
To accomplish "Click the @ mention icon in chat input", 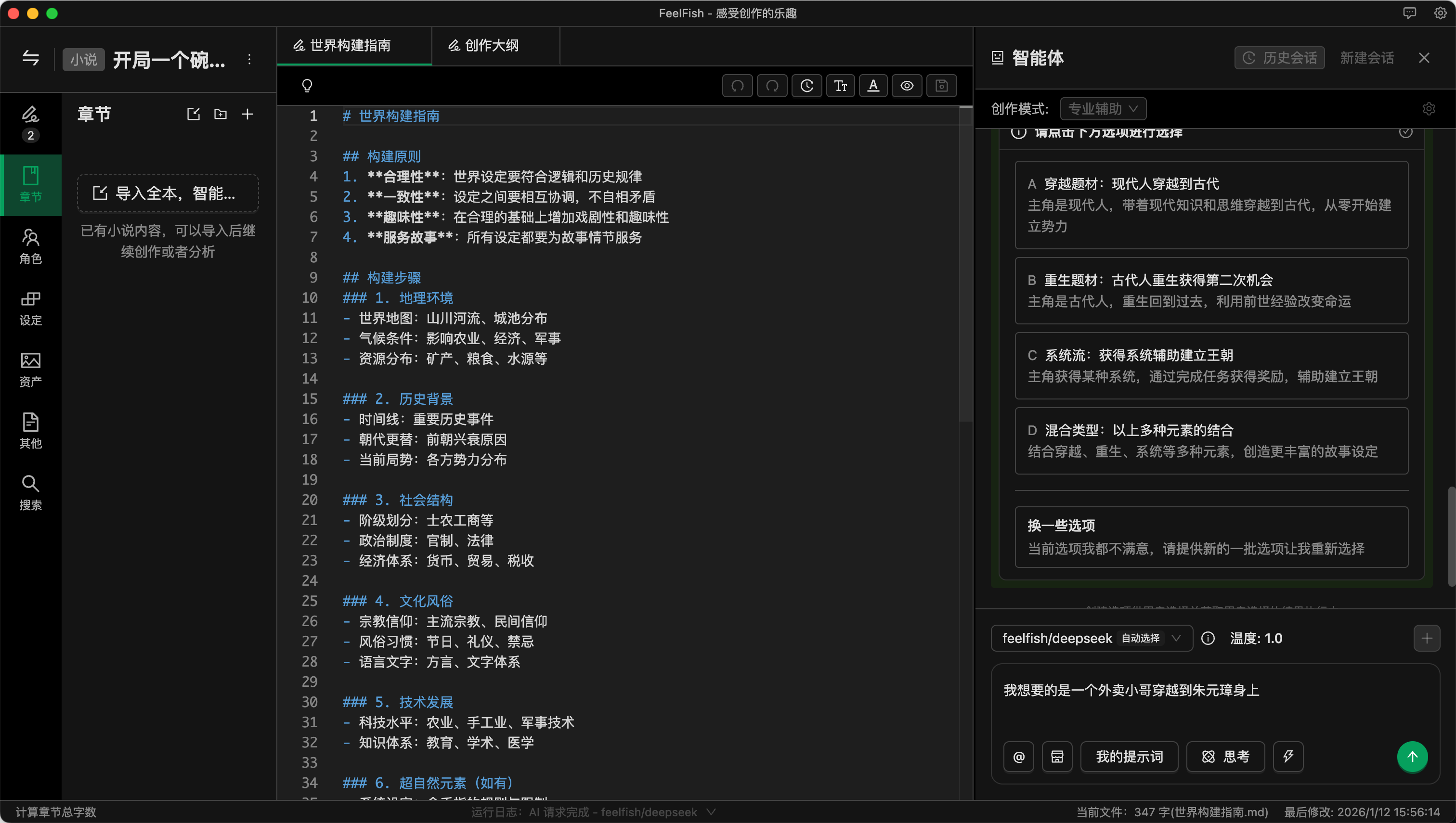I will tap(1018, 756).
